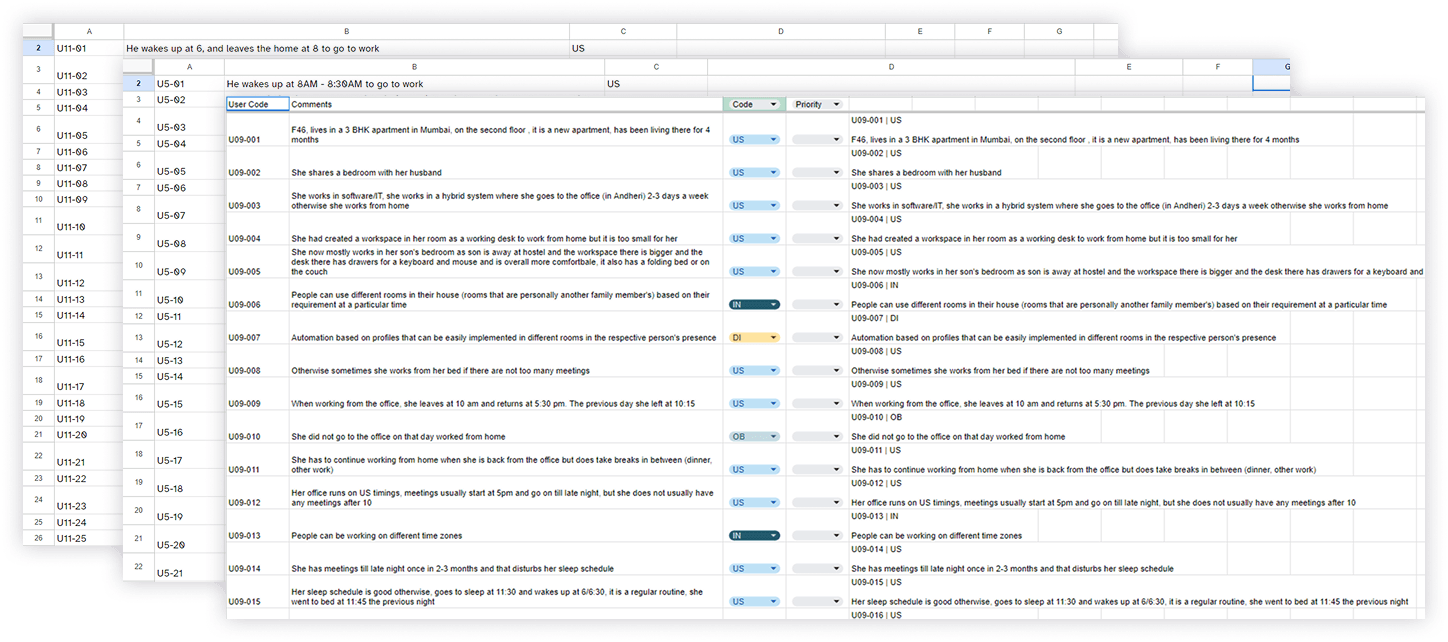This screenshot has width=1448, height=642.
Task: Select highlighted column G header in U5 spreadsheet
Action: (1272, 67)
